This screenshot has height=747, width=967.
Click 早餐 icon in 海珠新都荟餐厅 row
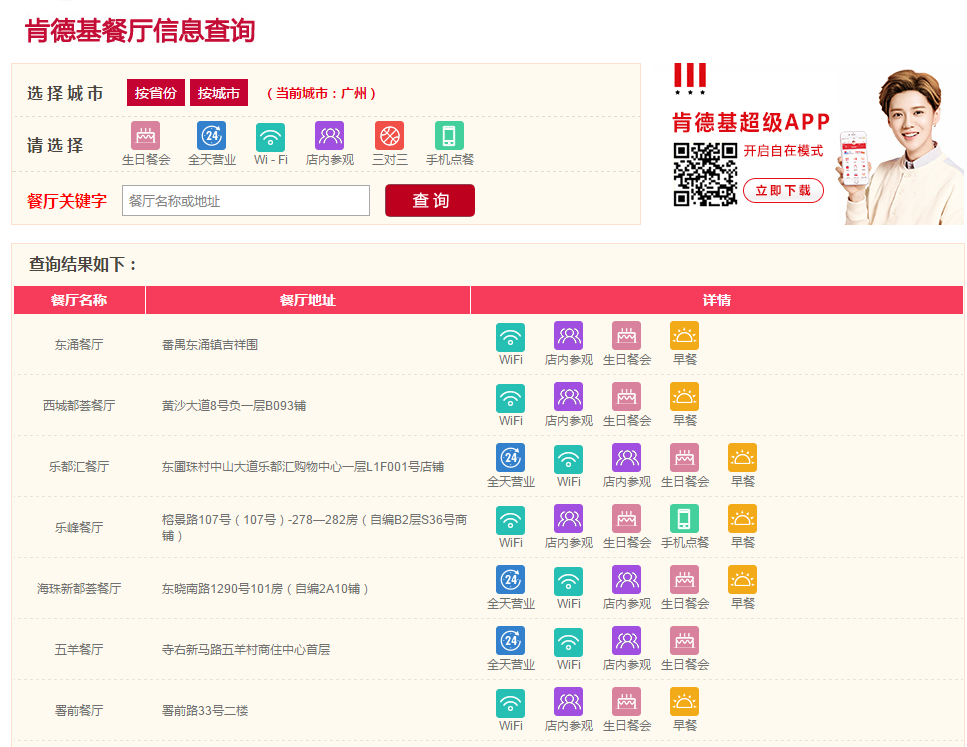point(743,580)
